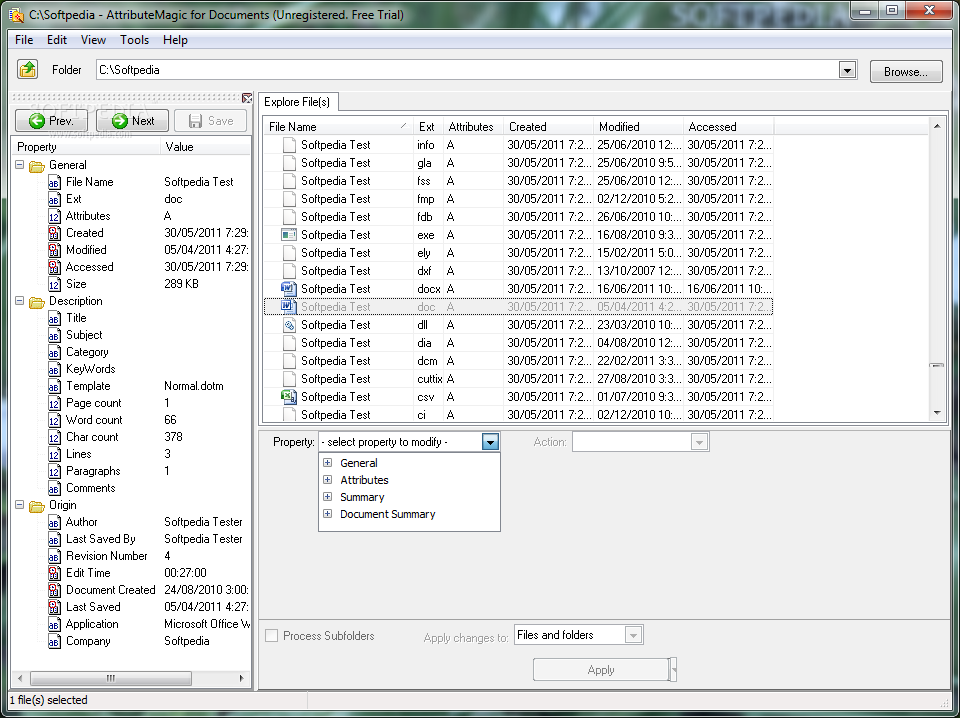Image resolution: width=960 pixels, height=718 pixels.
Task: Click the dll file icon
Action: coord(290,324)
